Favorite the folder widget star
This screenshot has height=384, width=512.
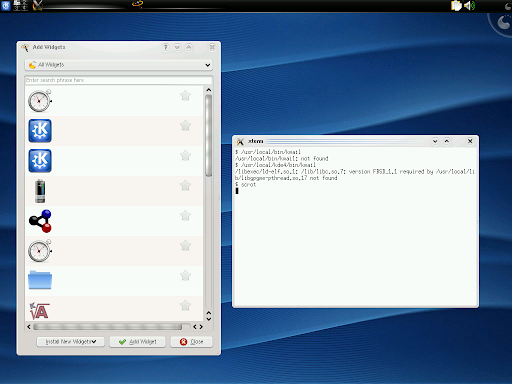click(185, 275)
